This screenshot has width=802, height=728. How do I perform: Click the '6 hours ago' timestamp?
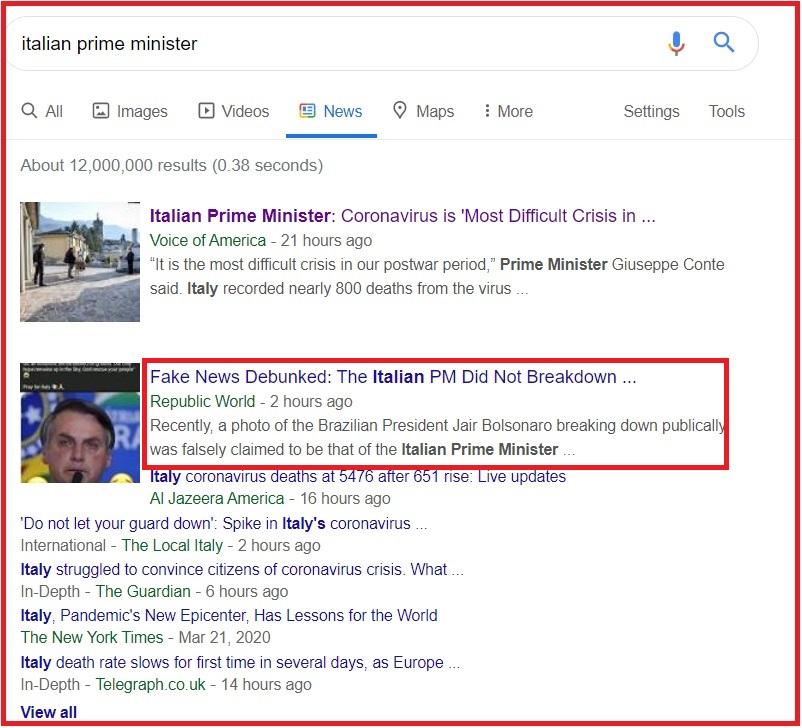tap(247, 591)
